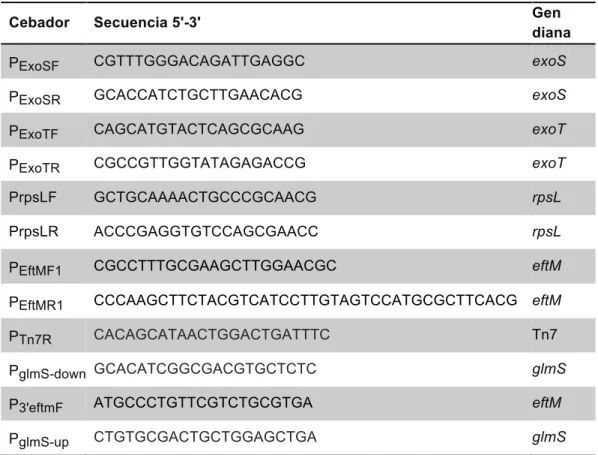This screenshot has height=455, width=598.
Task: Click the PrpsLF primer label
Action: tap(33, 197)
